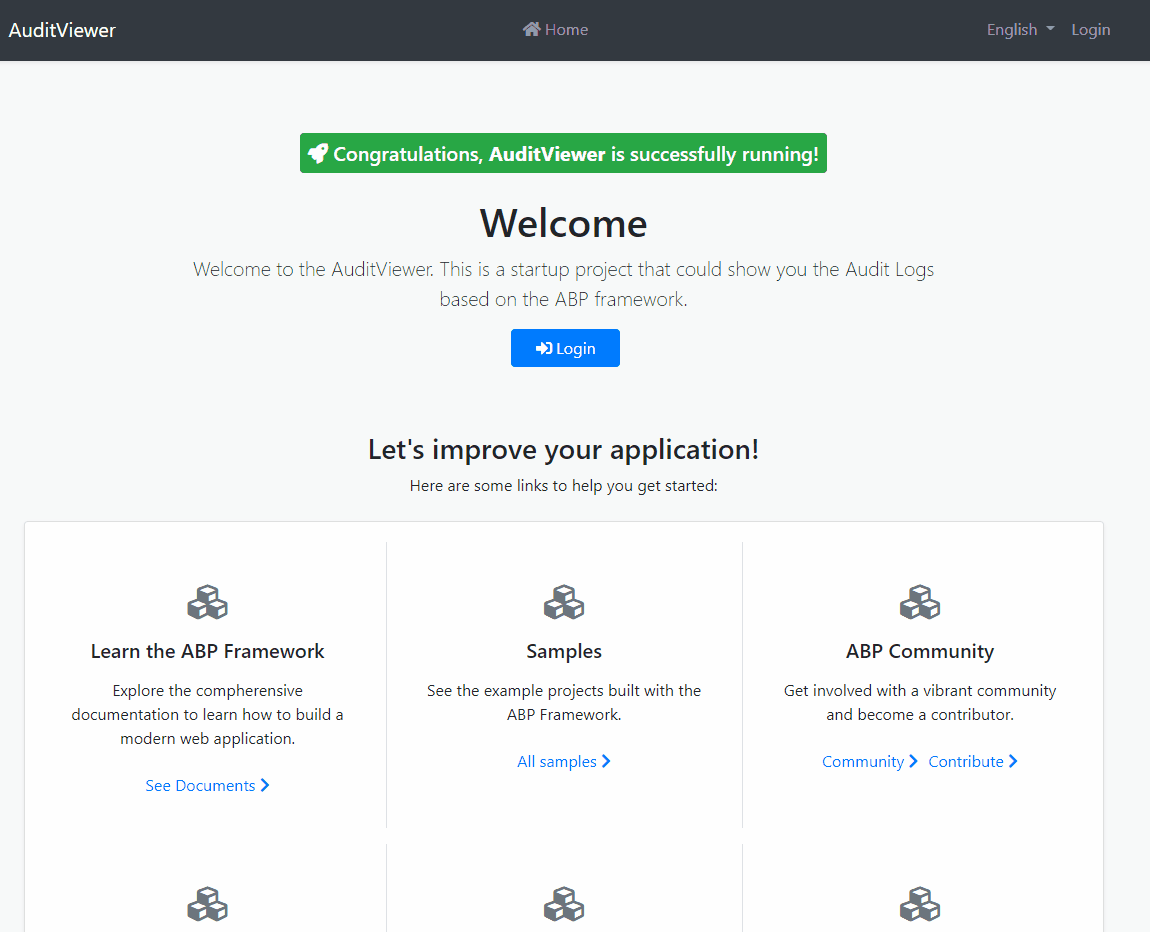1150x932 pixels.
Task: Click the cubes icon above Samples
Action: tap(564, 602)
